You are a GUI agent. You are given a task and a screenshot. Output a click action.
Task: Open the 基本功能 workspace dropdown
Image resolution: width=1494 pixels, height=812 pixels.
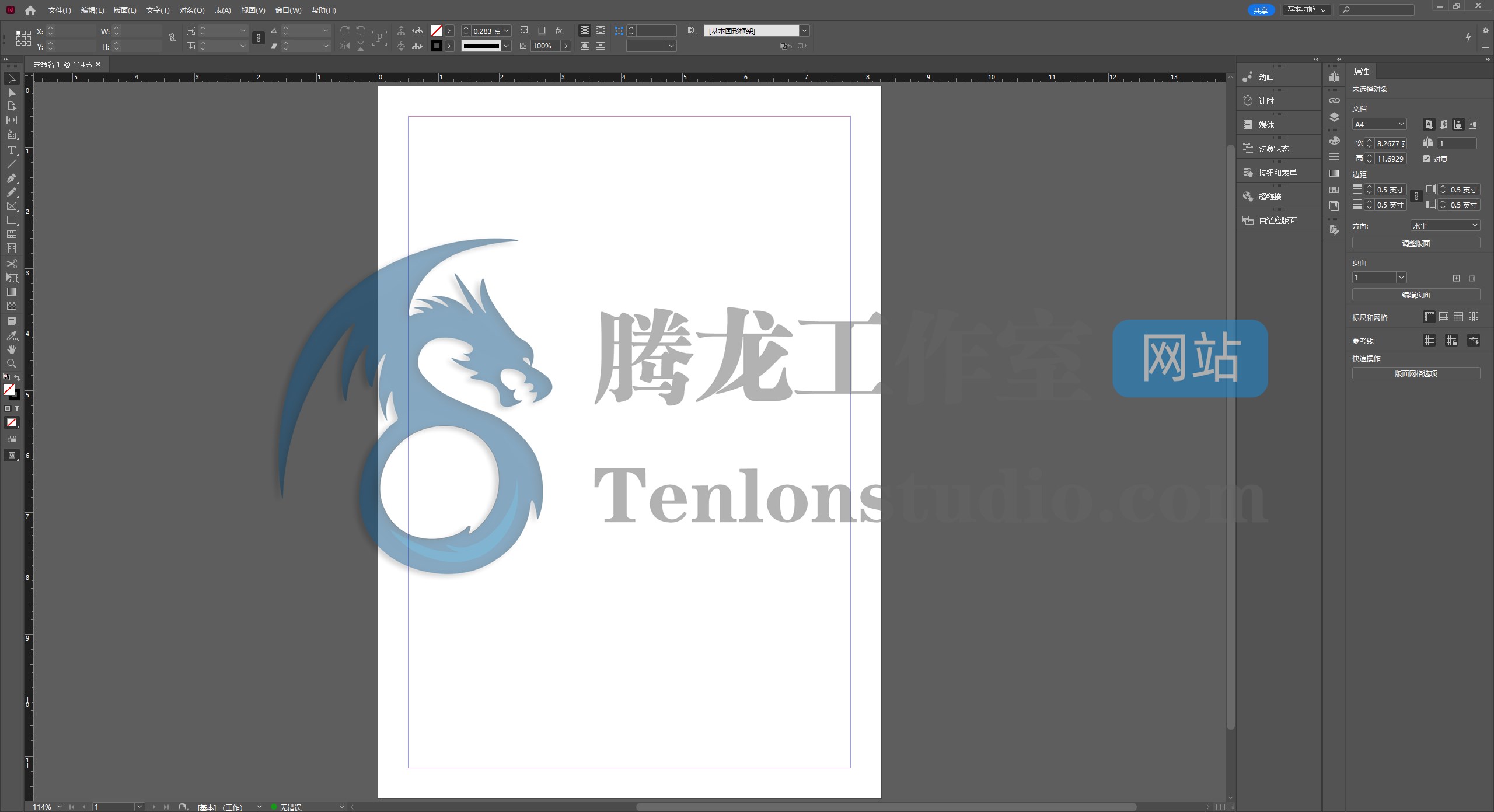(1307, 9)
